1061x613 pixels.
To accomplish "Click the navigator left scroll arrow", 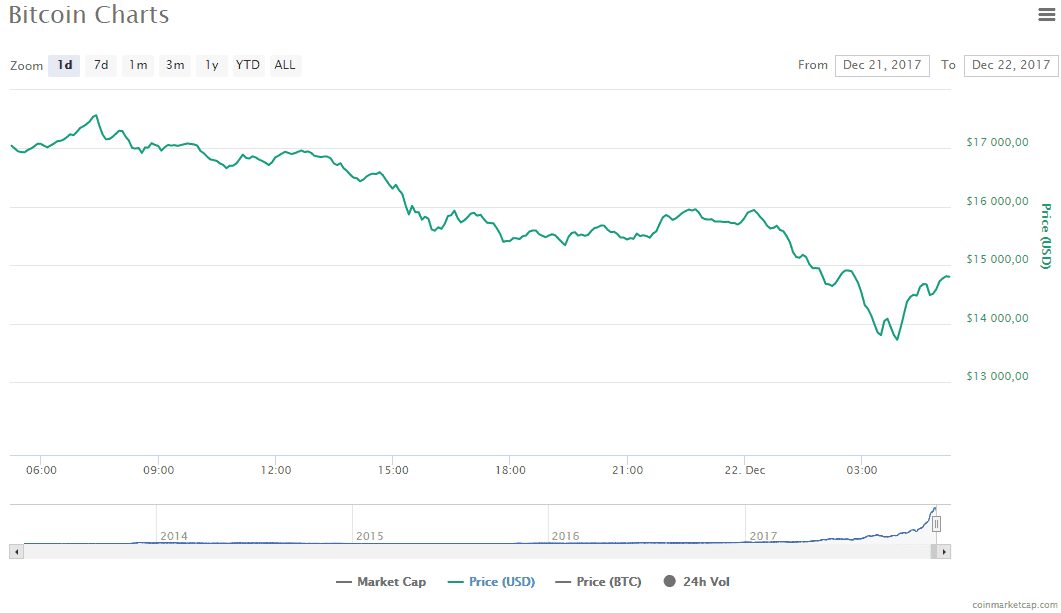I will click(x=16, y=552).
